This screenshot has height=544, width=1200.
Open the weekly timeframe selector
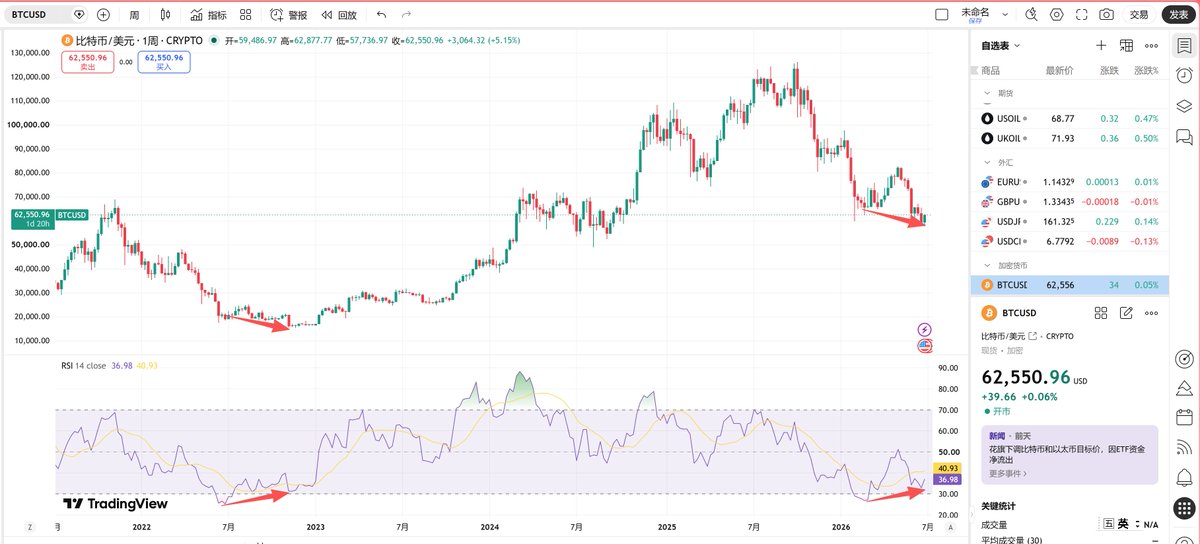coord(134,15)
